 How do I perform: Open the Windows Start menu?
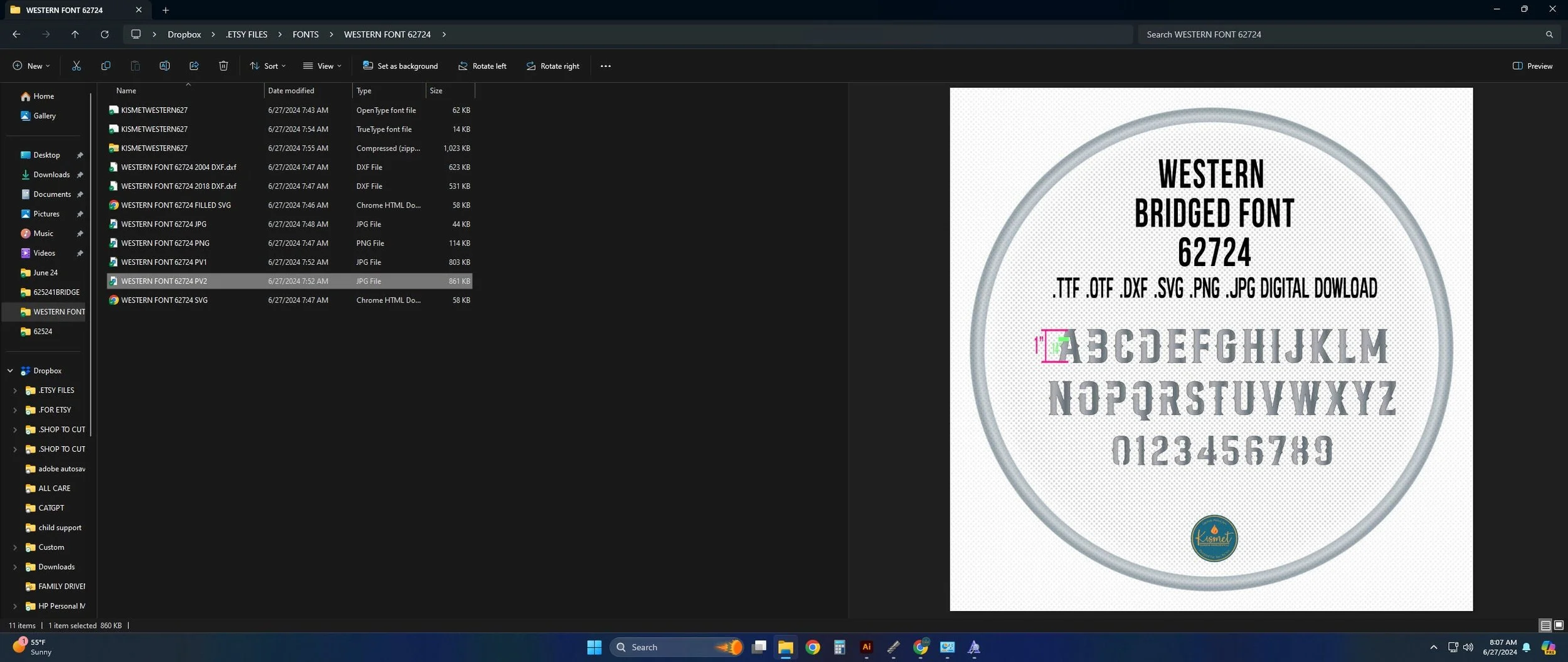pos(594,647)
